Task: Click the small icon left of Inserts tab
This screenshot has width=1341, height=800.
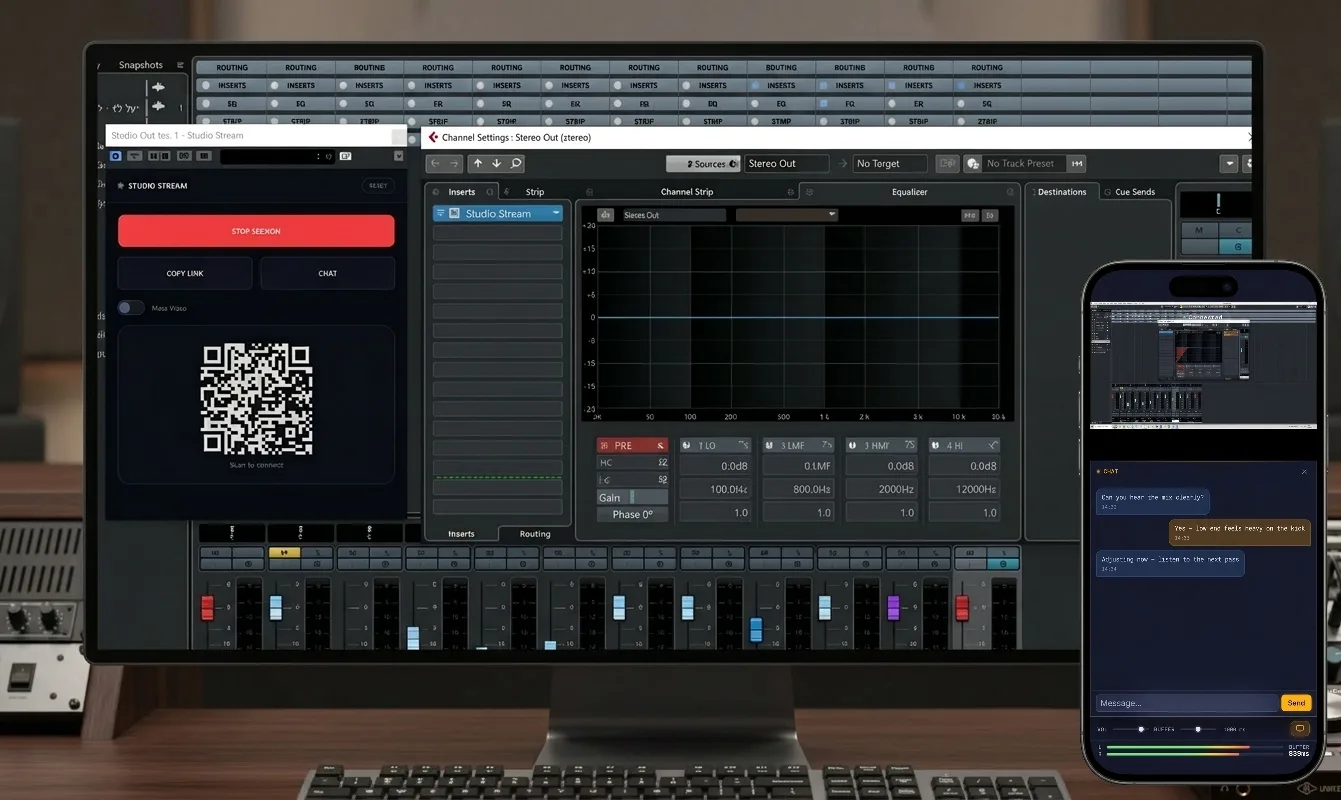Action: pyautogui.click(x=435, y=192)
